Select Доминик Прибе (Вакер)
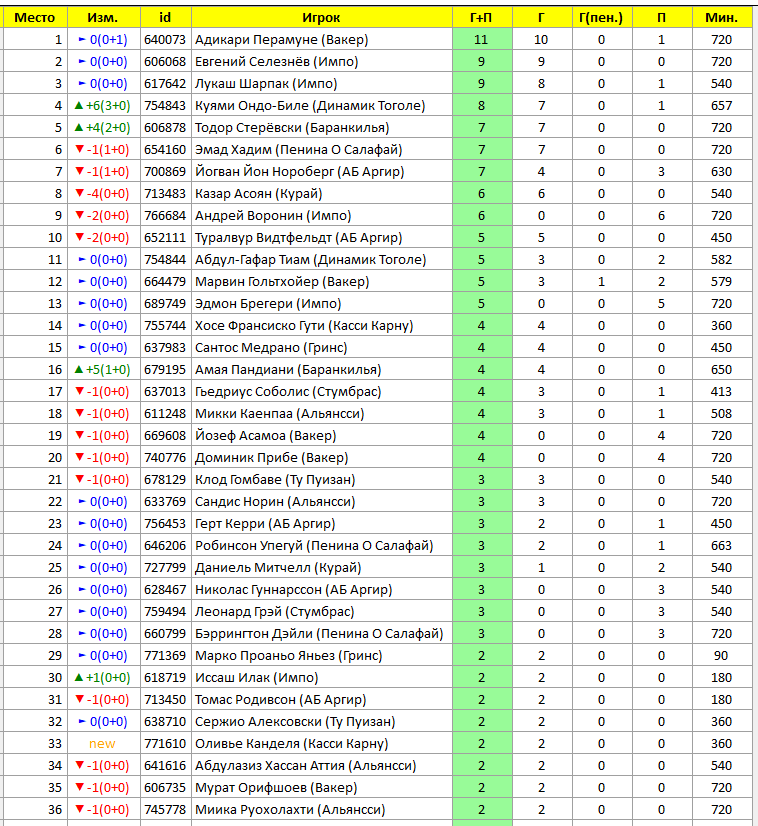 tap(272, 457)
